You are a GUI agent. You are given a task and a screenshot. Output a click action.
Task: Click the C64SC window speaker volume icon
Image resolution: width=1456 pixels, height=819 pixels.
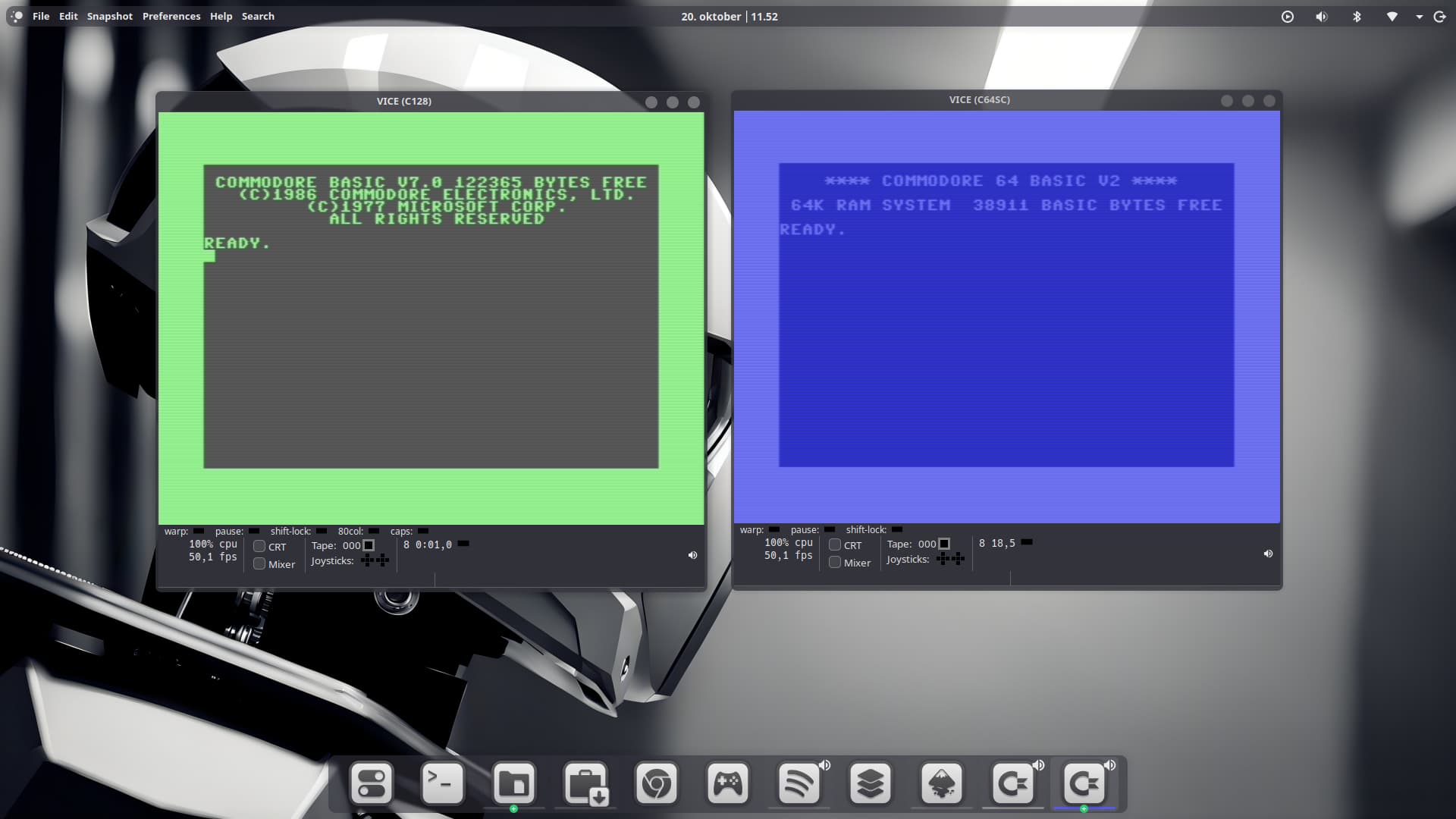click(1268, 554)
